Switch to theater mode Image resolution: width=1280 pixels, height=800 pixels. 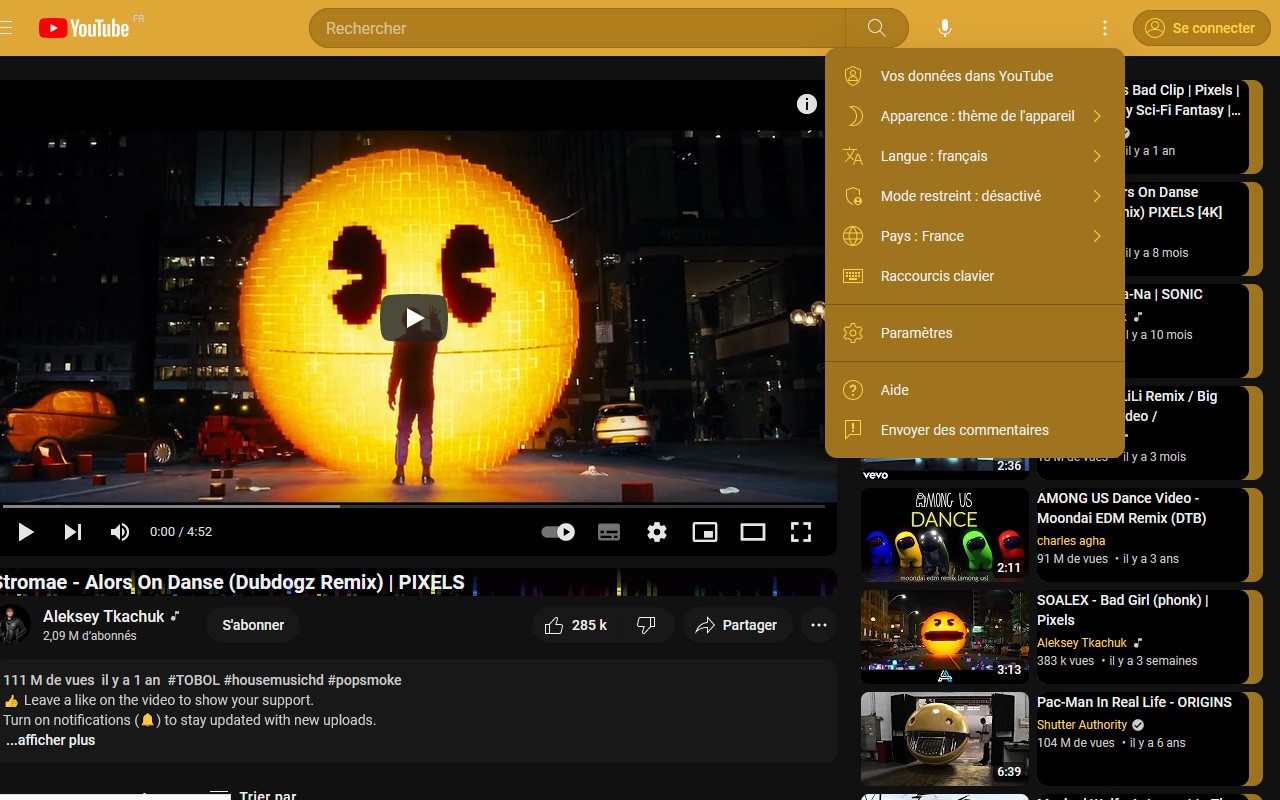753,532
